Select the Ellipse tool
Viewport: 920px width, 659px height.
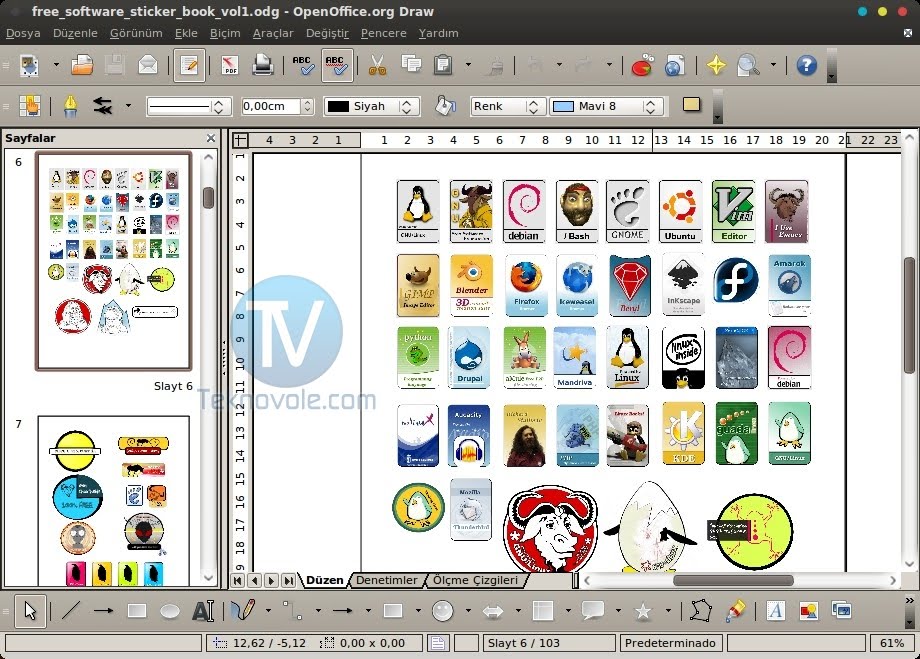click(170, 611)
